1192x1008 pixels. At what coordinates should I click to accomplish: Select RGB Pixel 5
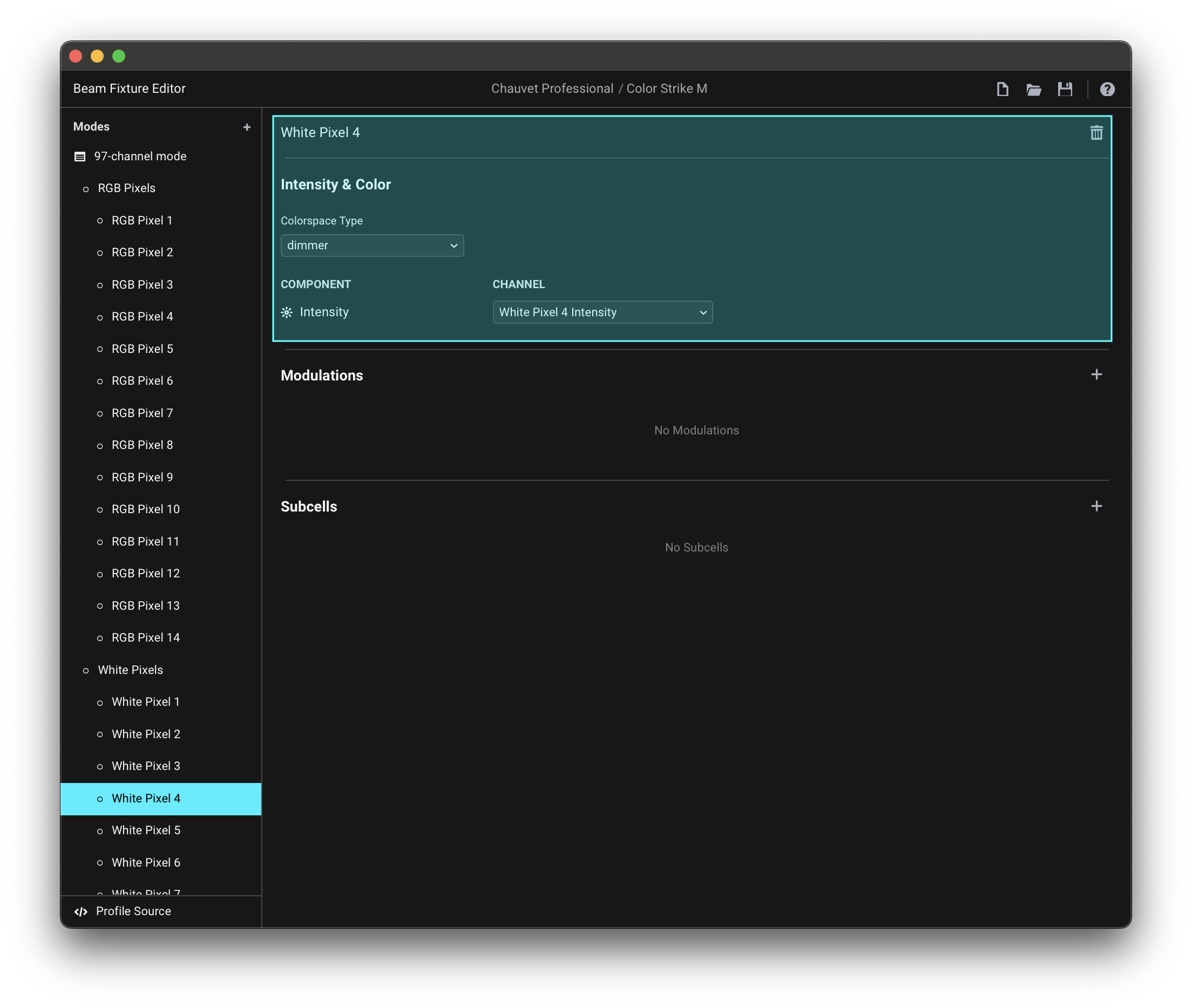[x=161, y=349]
